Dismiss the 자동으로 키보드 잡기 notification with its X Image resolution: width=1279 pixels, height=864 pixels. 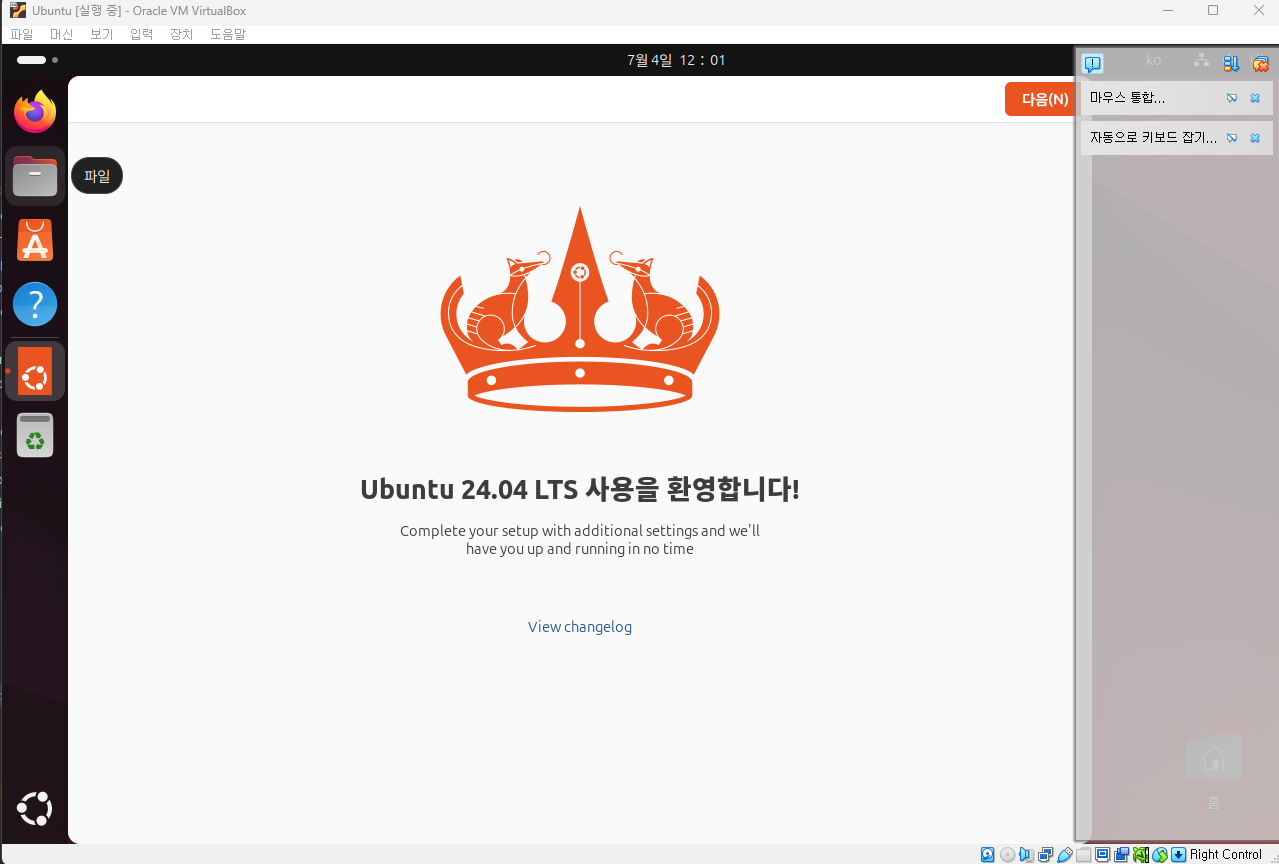pos(1255,138)
